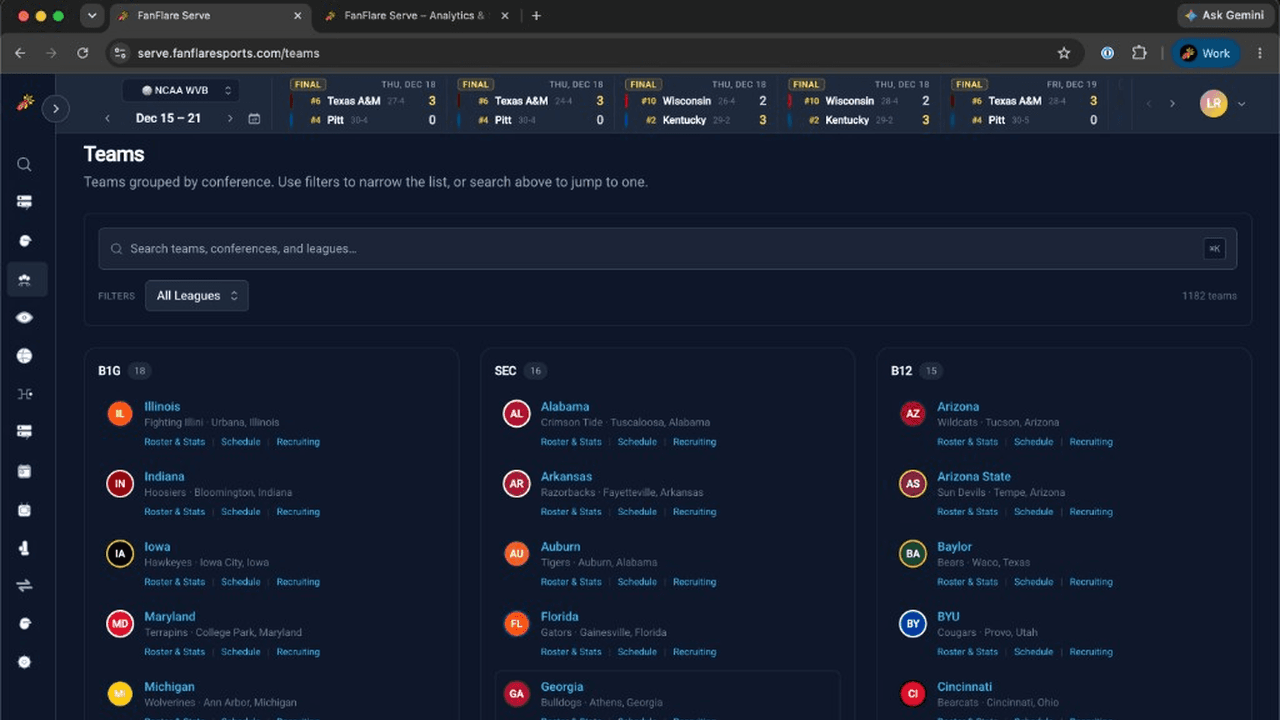Click the 1182 teams count
The image size is (1280, 720).
click(x=1209, y=296)
